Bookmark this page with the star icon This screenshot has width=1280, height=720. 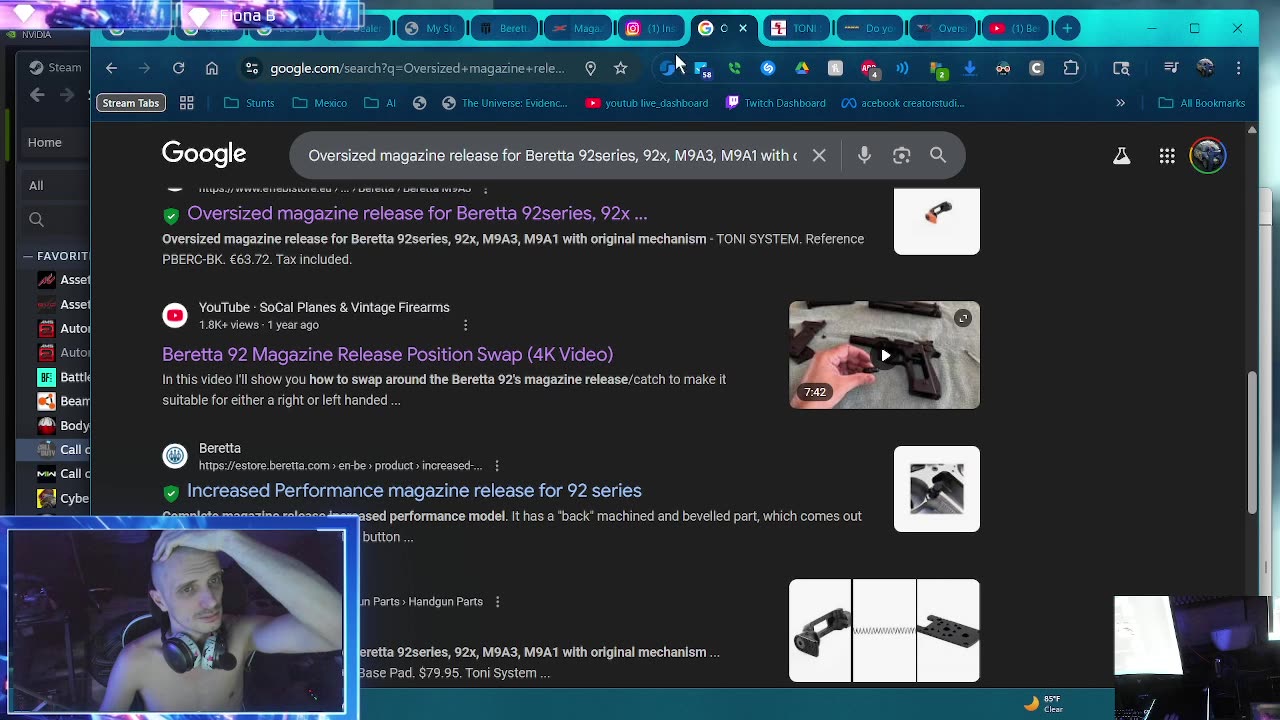tap(621, 68)
